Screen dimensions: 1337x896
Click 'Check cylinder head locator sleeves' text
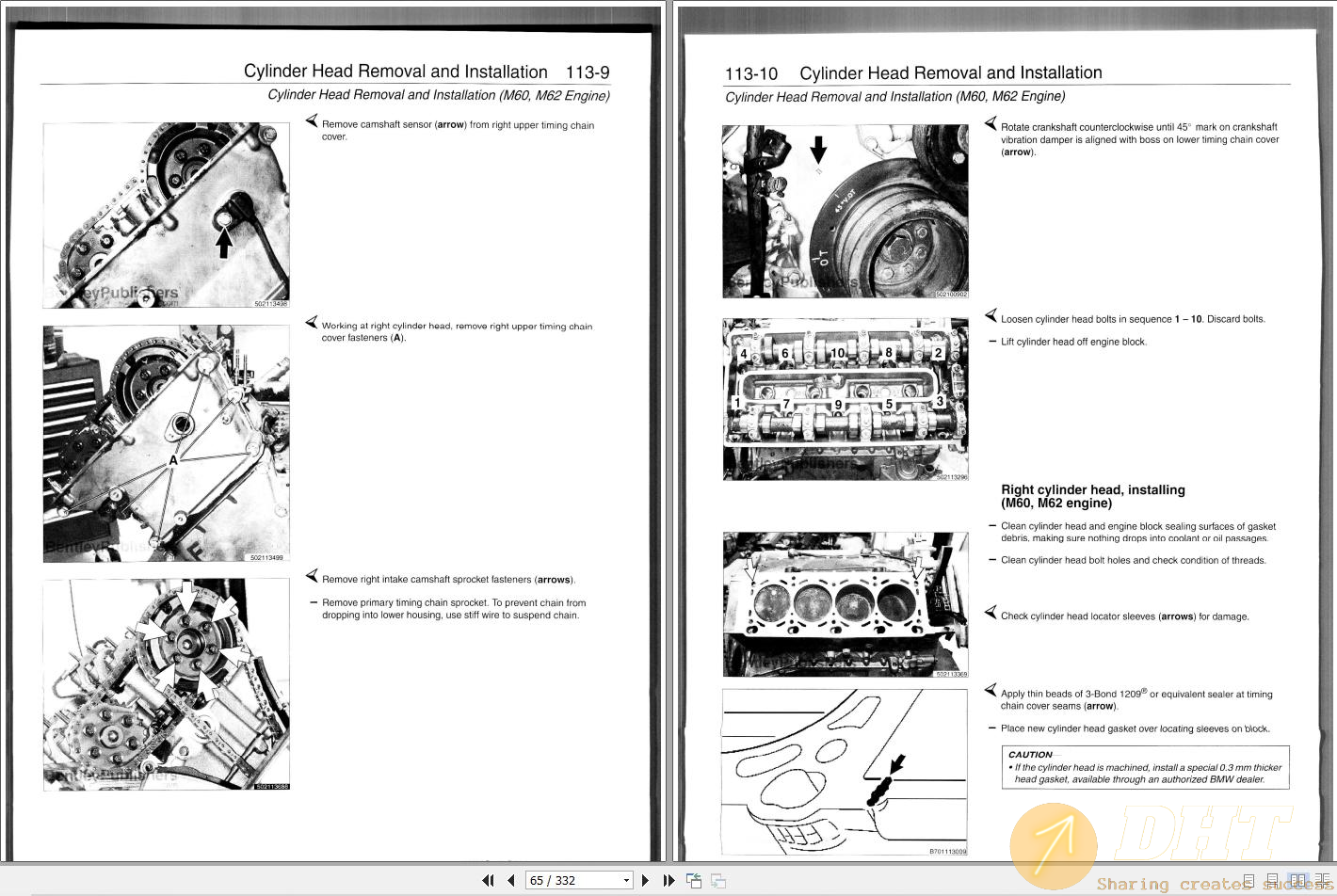(x=1125, y=616)
